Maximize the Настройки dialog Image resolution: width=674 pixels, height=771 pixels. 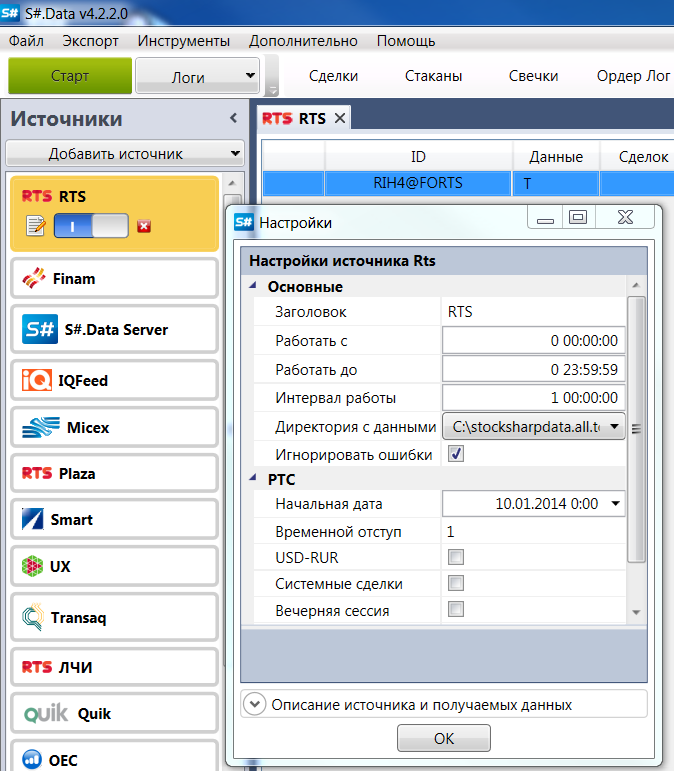click(x=578, y=217)
